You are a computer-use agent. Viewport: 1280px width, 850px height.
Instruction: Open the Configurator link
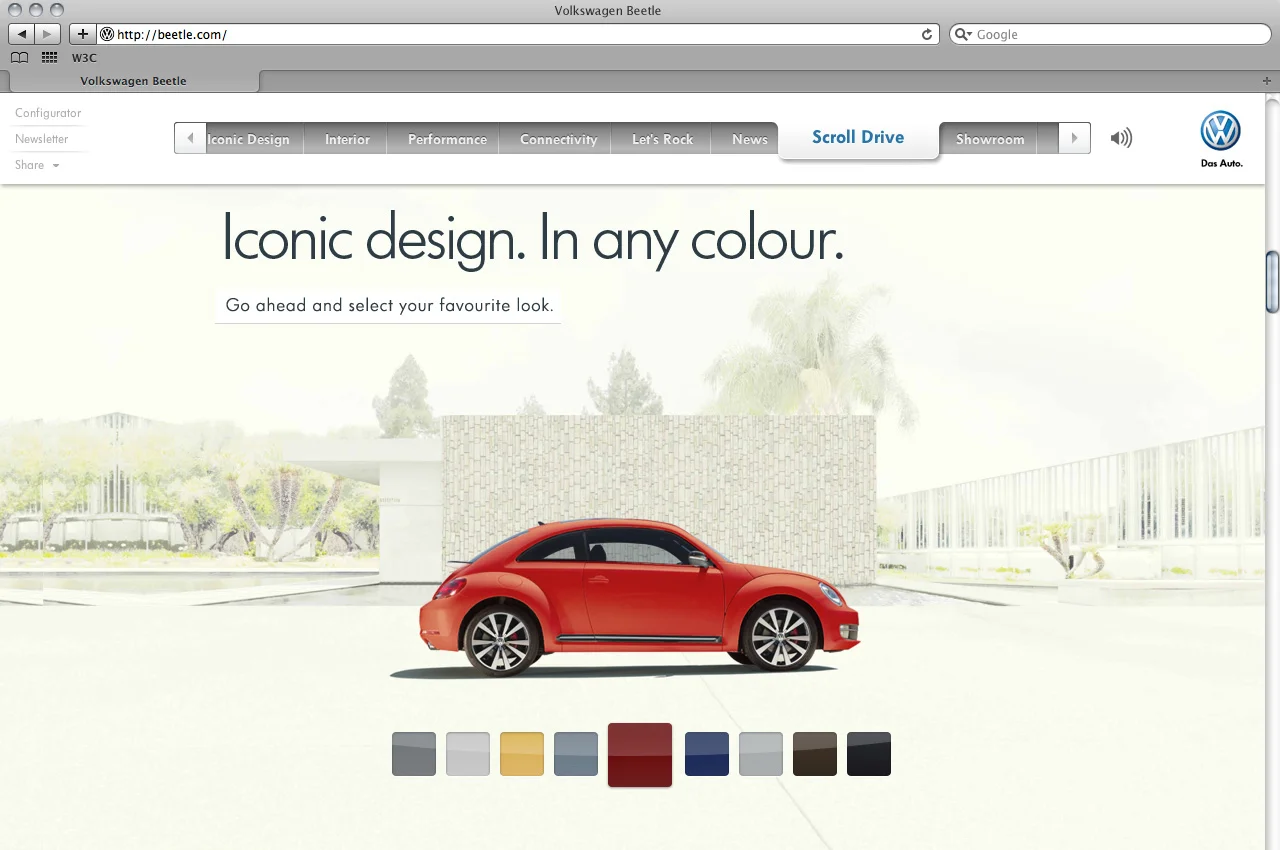coord(48,113)
